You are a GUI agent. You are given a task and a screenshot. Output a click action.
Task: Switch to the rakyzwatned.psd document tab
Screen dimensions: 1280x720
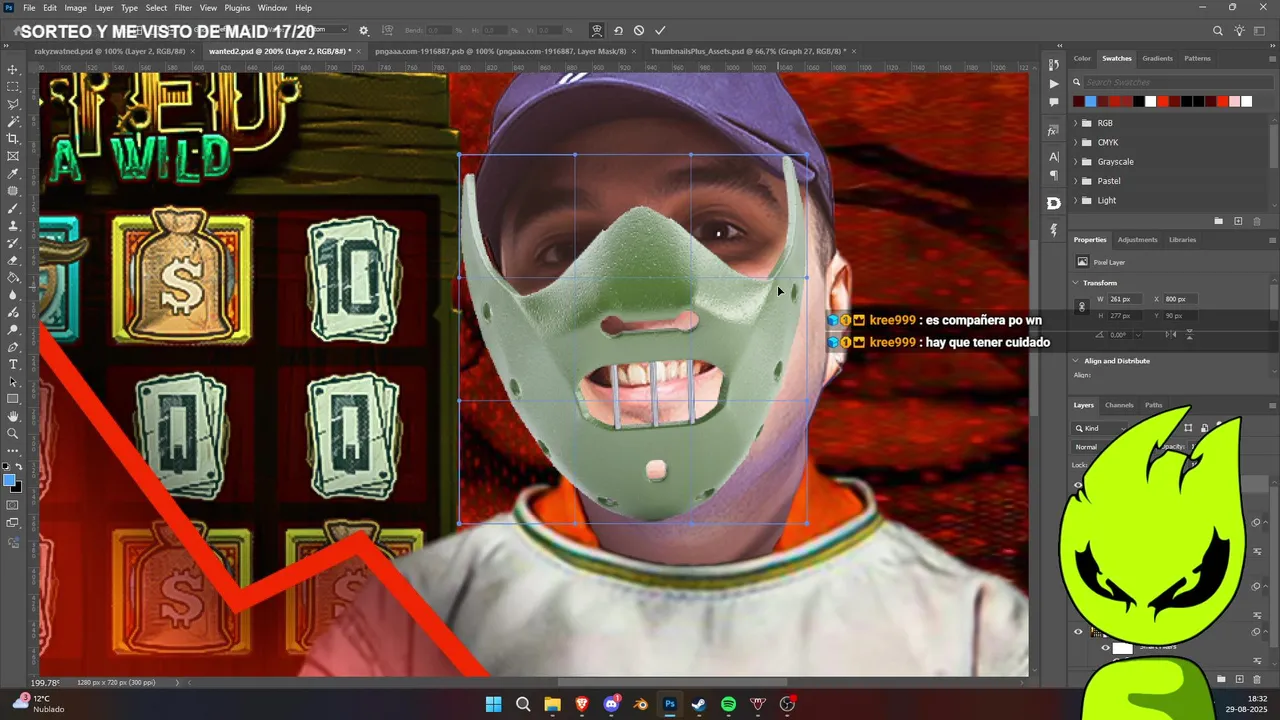tap(112, 51)
